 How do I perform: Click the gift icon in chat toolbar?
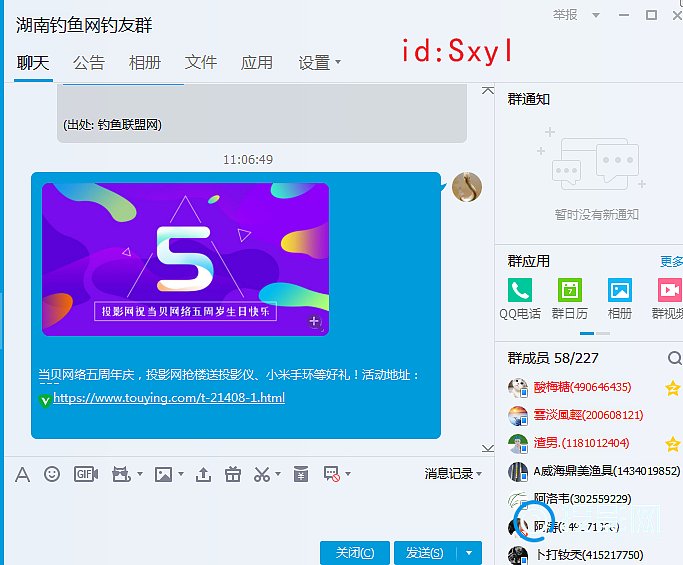[x=233, y=474]
